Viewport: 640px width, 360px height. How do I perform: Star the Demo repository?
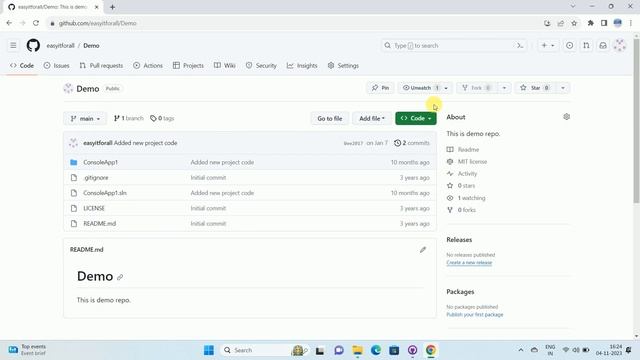click(x=535, y=88)
